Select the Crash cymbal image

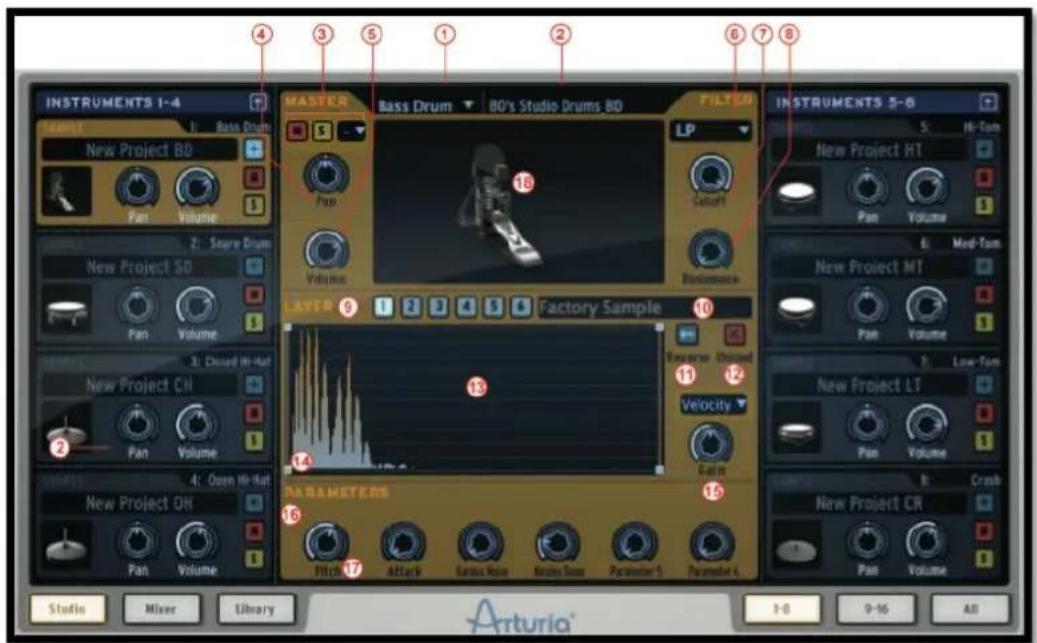[797, 545]
